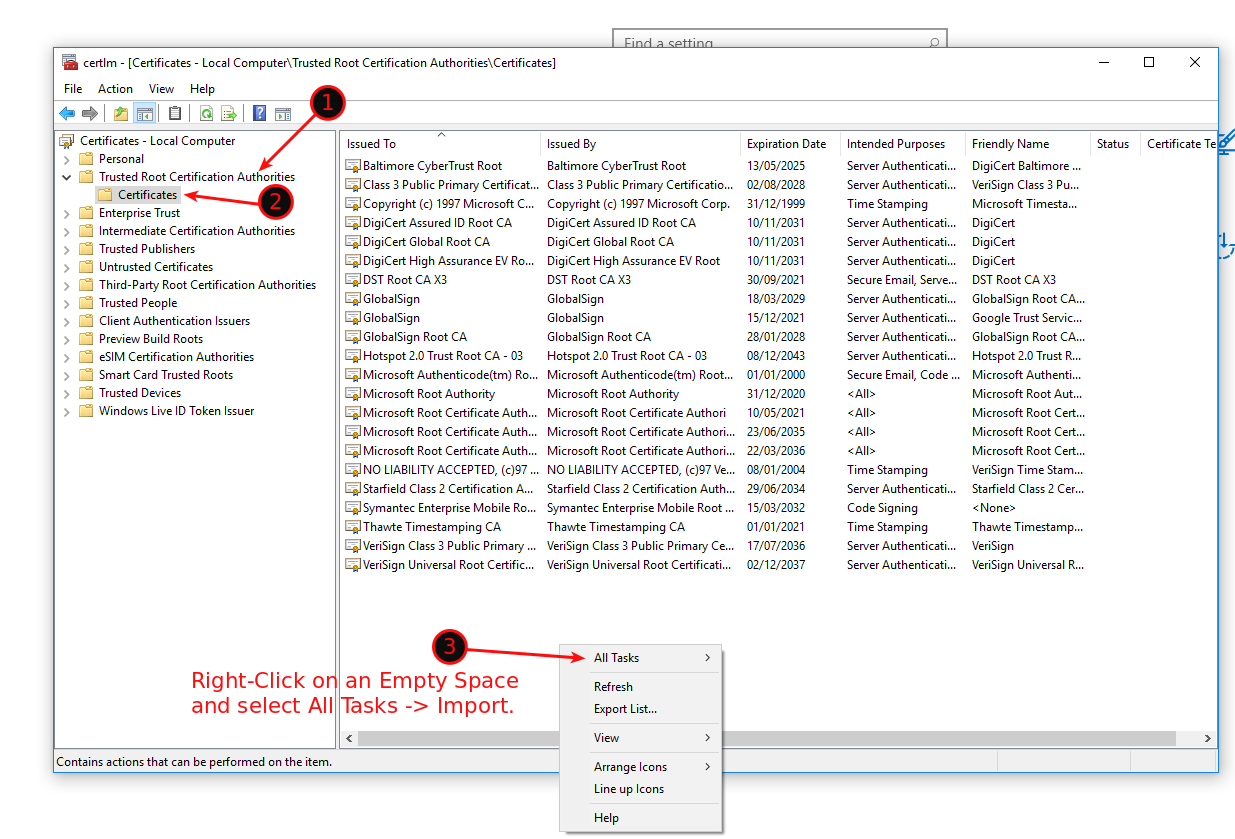Select Arrange Icons in context menu
The width and height of the screenshot is (1235, 839).
tap(630, 767)
